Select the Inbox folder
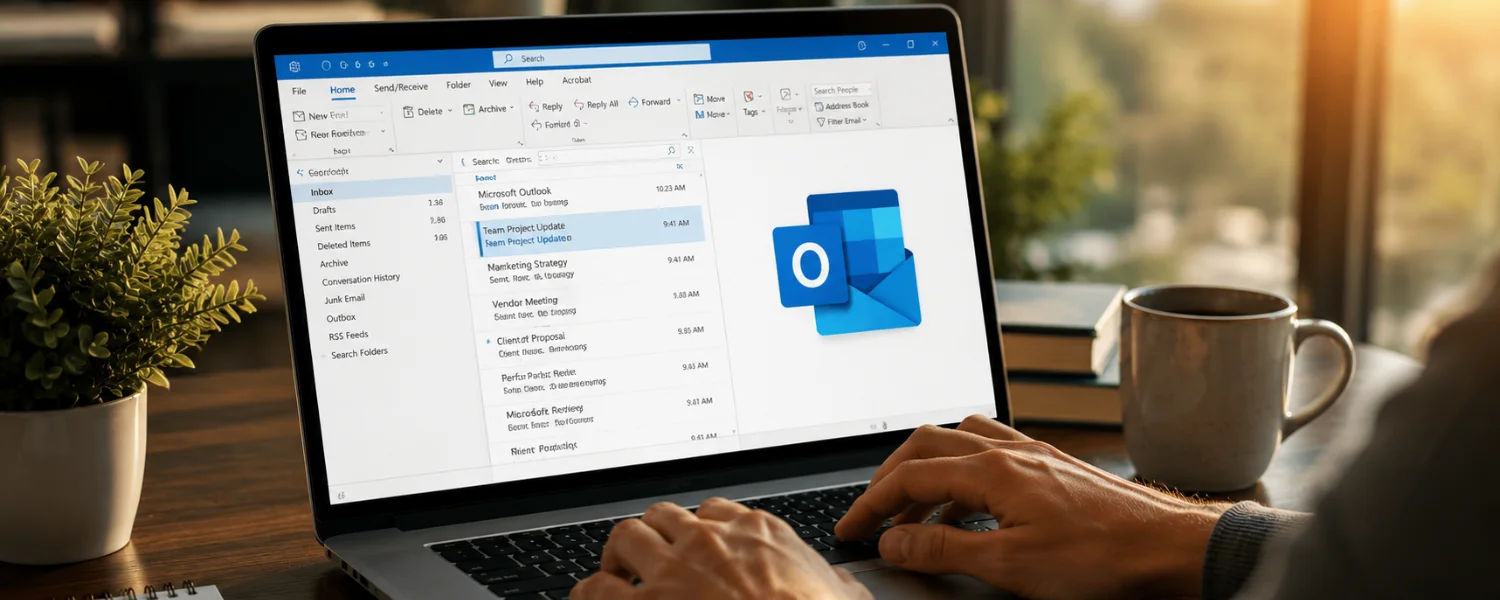1500x600 pixels. [x=372, y=190]
